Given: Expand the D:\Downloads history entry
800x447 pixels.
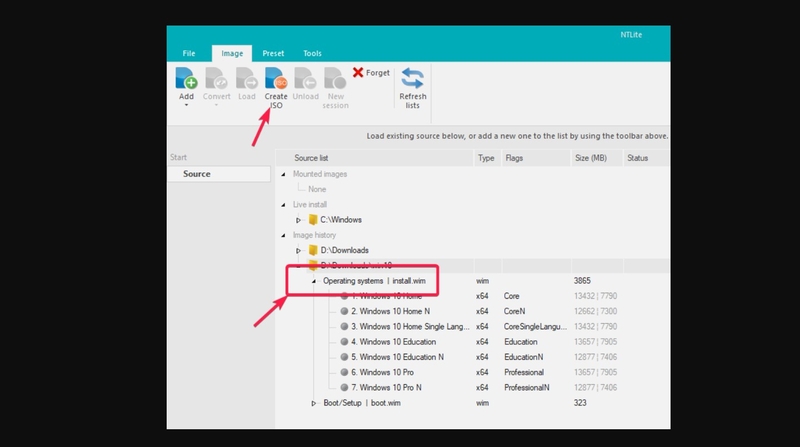Looking at the screenshot, I should pyautogui.click(x=298, y=251).
